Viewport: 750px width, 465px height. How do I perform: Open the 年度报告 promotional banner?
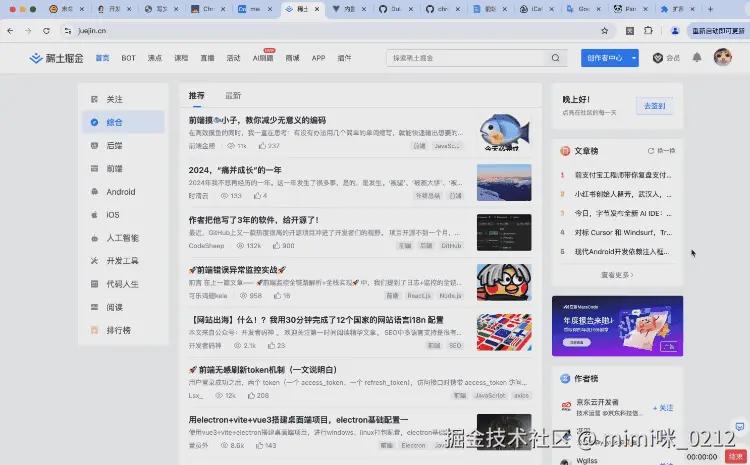click(x=617, y=326)
